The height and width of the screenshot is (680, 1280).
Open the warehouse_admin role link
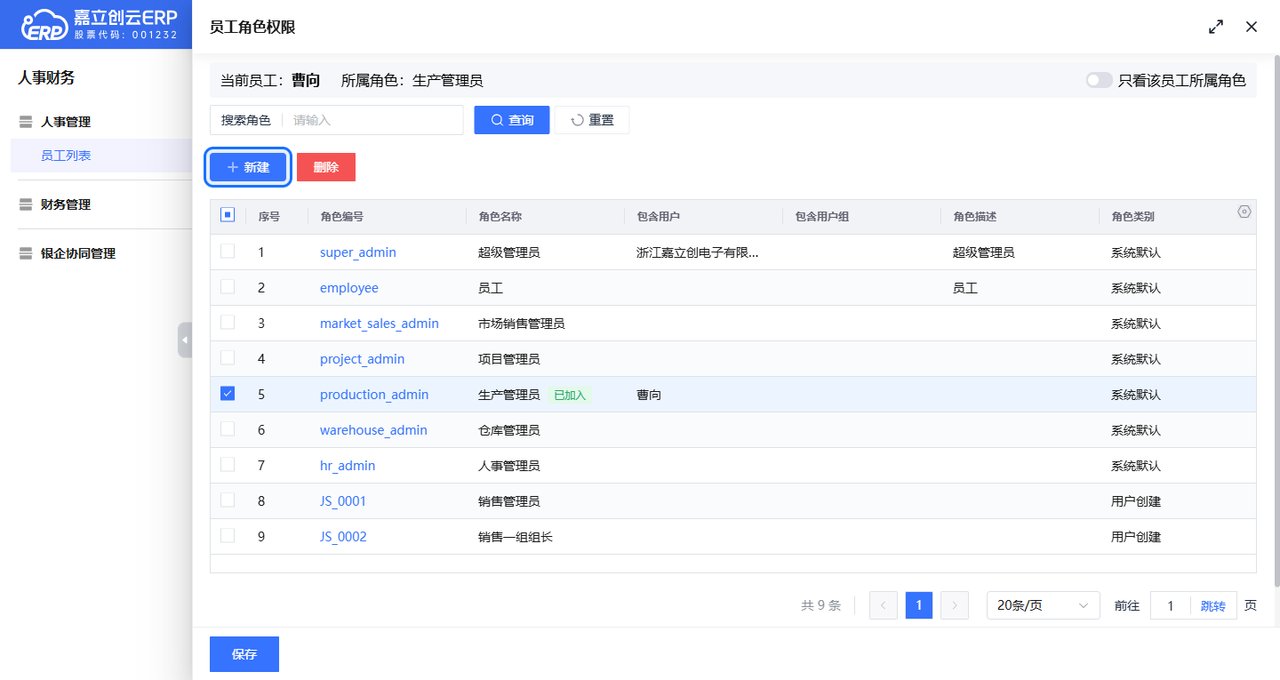point(373,430)
